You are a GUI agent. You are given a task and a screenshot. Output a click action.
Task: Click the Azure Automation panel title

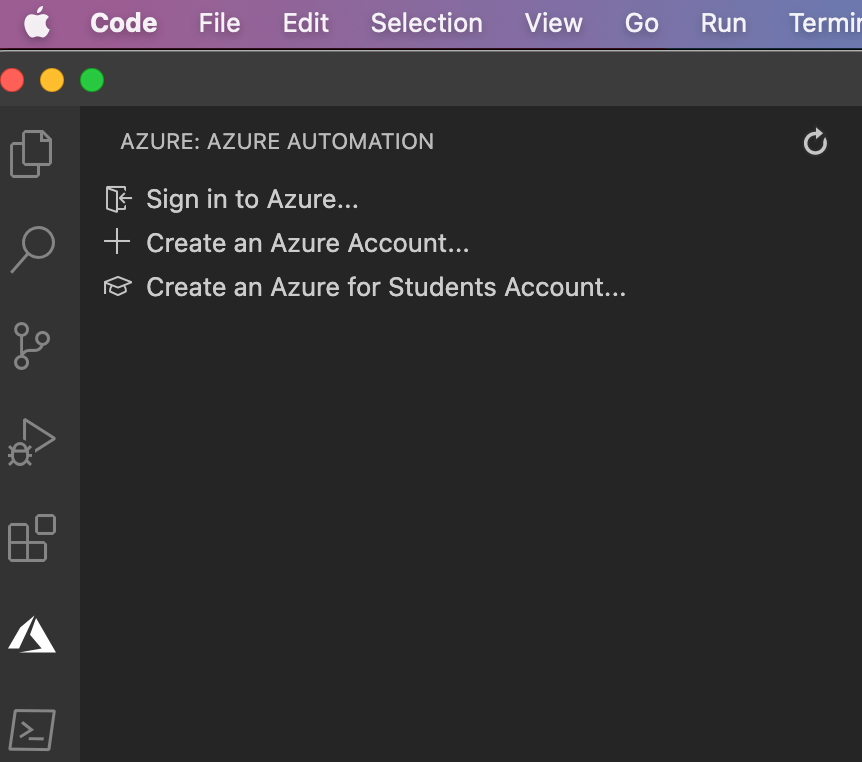(277, 142)
